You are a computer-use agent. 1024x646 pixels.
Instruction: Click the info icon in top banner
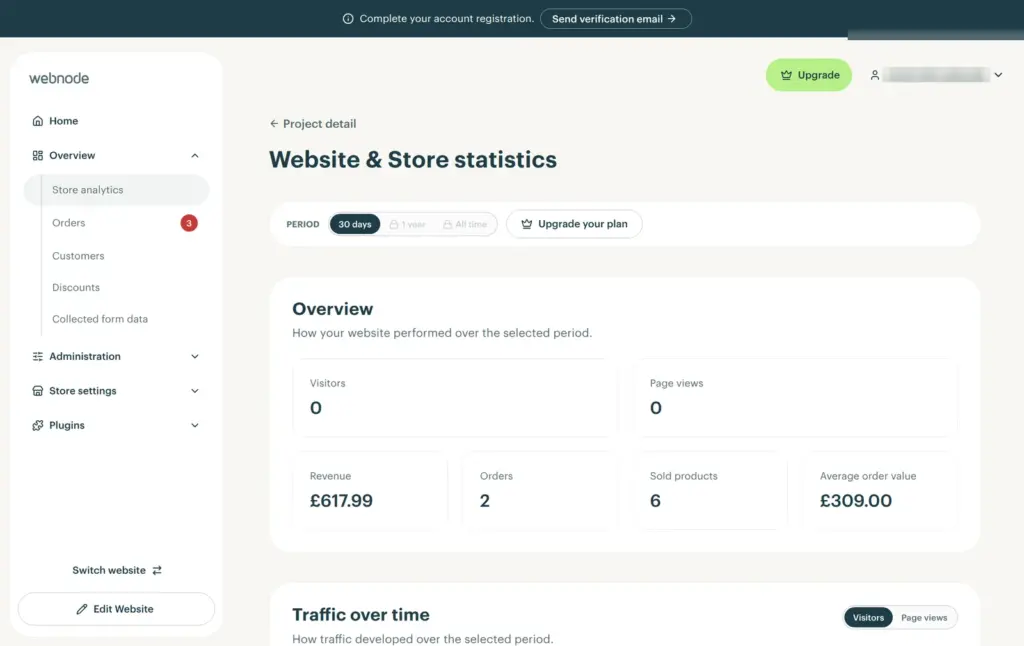348,19
